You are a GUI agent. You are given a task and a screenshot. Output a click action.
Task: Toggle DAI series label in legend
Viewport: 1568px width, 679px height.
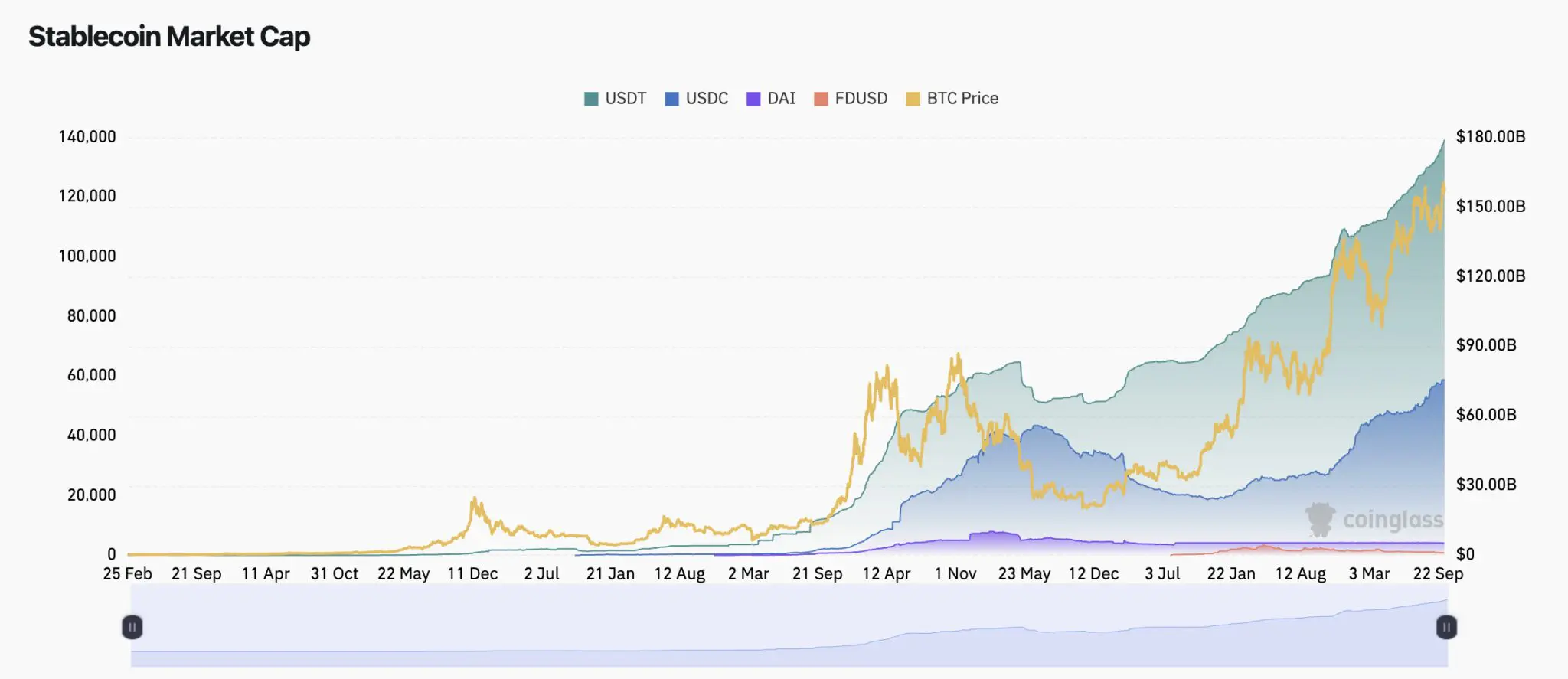click(x=782, y=99)
